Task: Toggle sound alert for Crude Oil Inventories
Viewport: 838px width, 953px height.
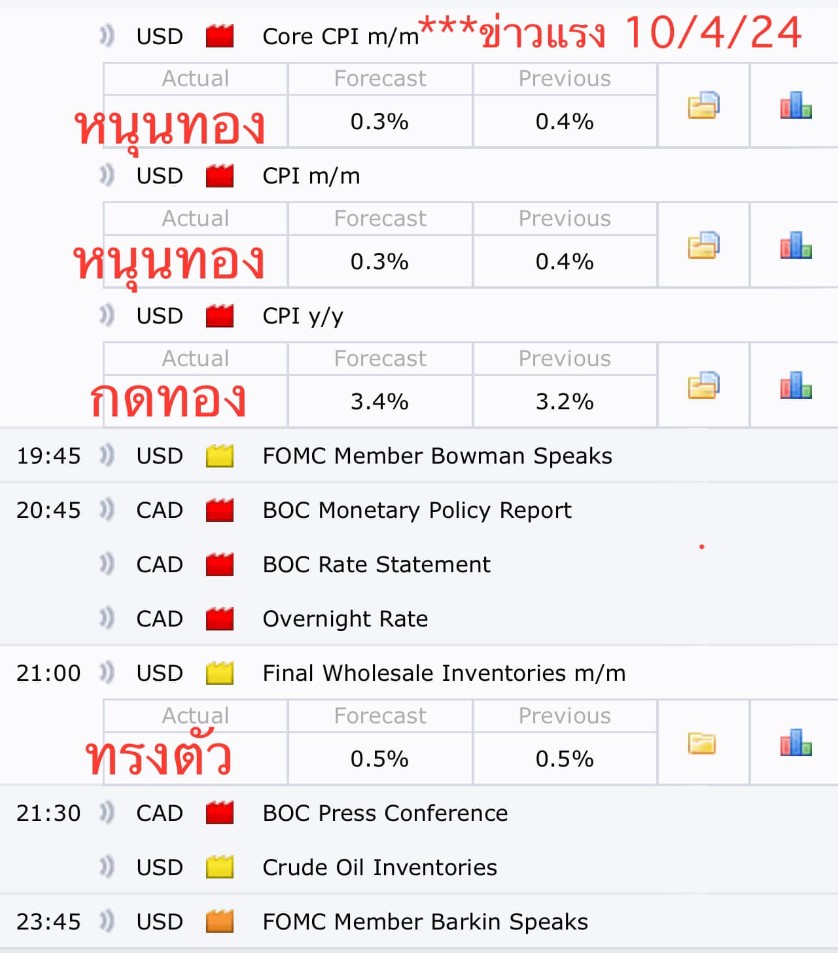Action: tap(107, 867)
